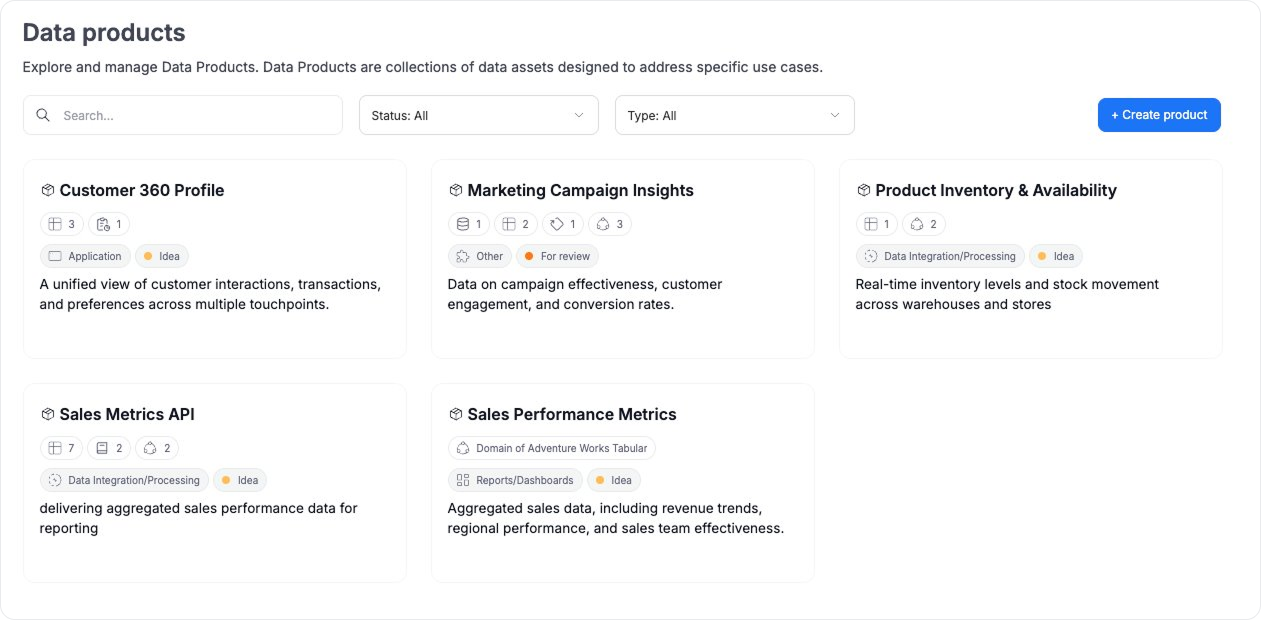This screenshot has width=1261, height=620.
Task: Click the table badge showing 7 on Sales Metrics API
Action: [61, 448]
